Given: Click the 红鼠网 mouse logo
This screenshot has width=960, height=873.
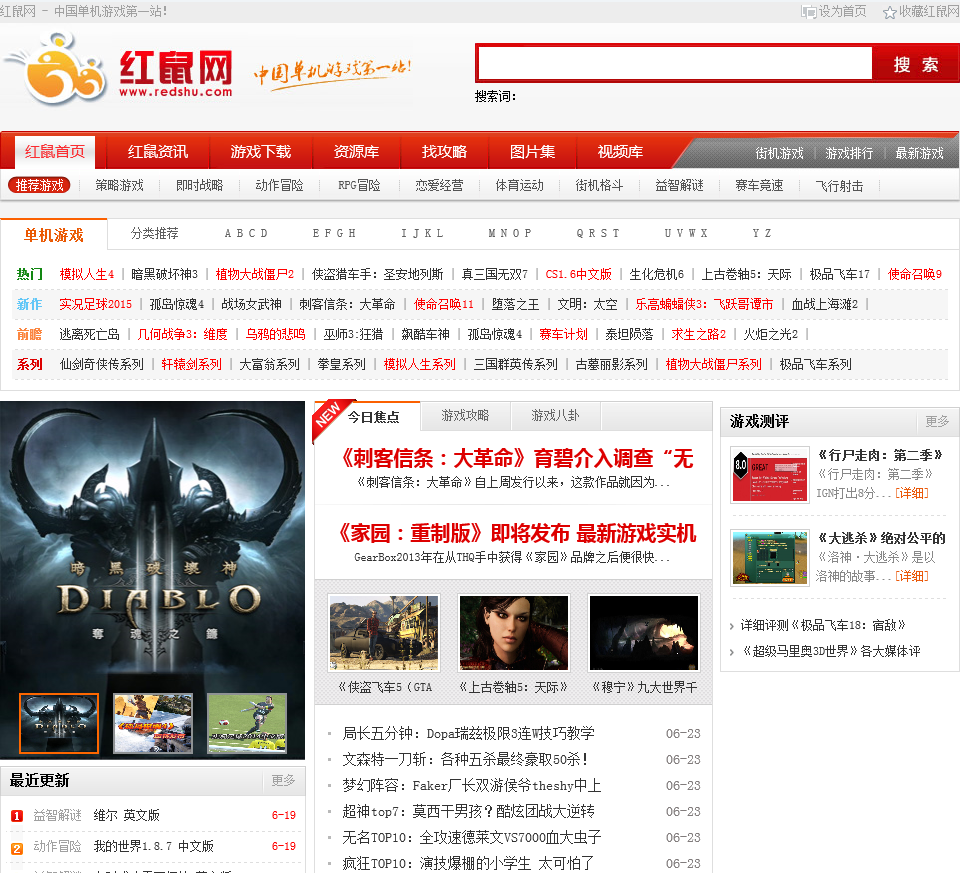Looking at the screenshot, I should click(x=56, y=69).
